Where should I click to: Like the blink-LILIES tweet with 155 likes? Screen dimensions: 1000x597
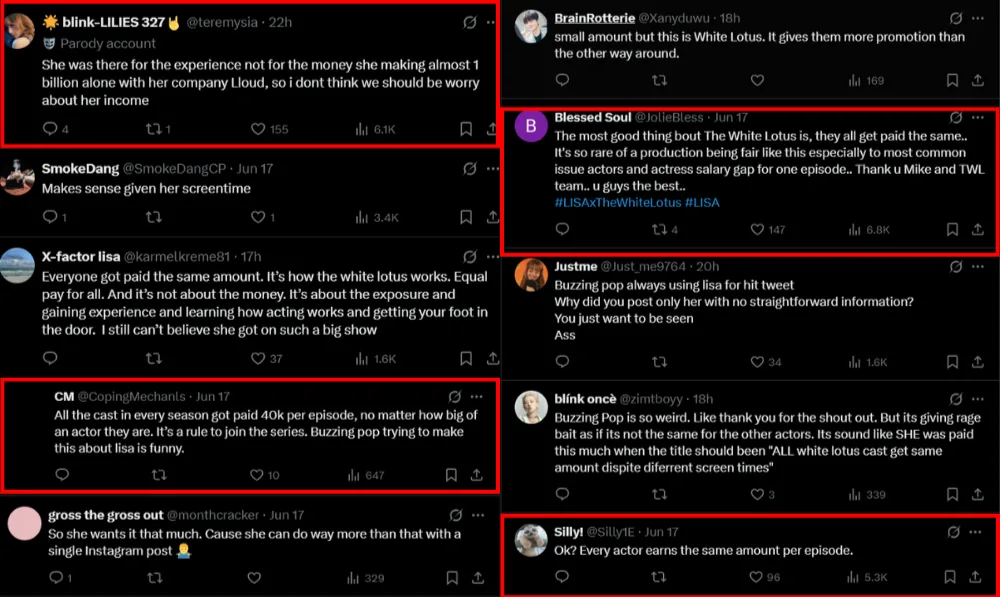257,129
